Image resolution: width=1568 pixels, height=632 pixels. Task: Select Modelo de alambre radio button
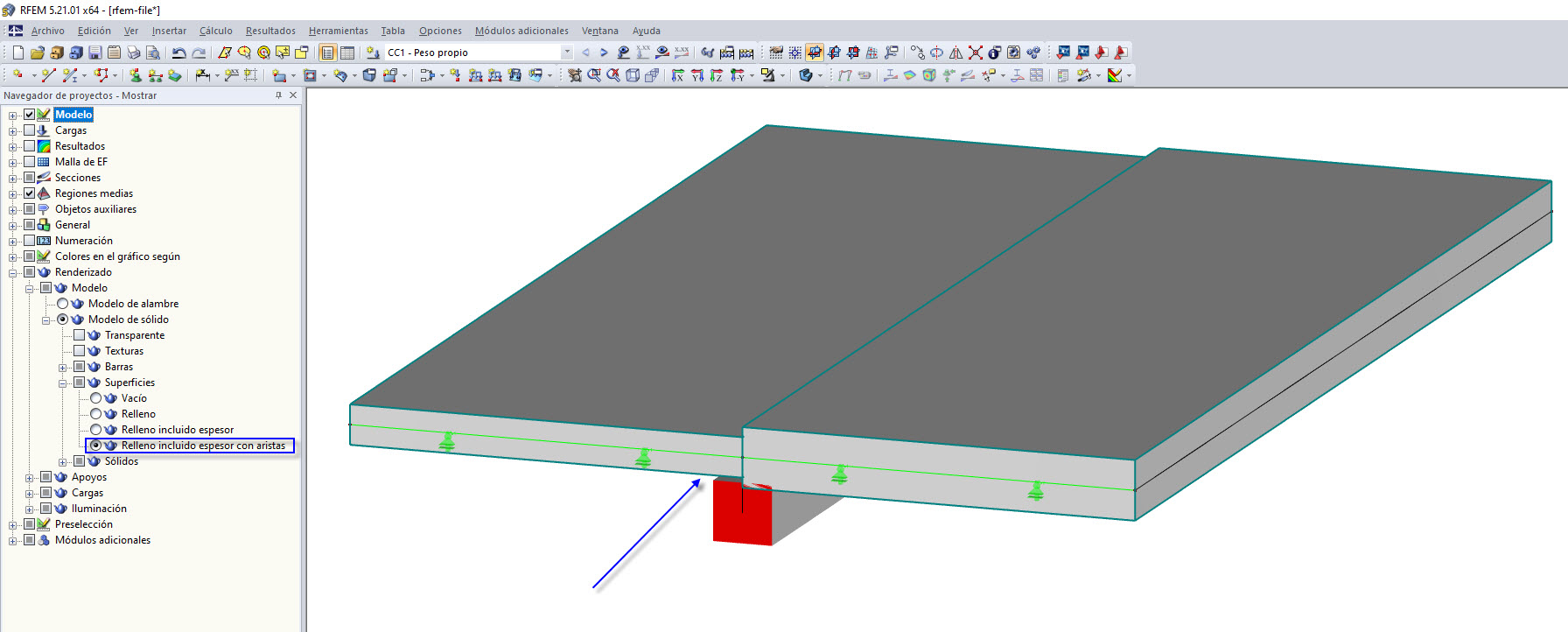63,304
